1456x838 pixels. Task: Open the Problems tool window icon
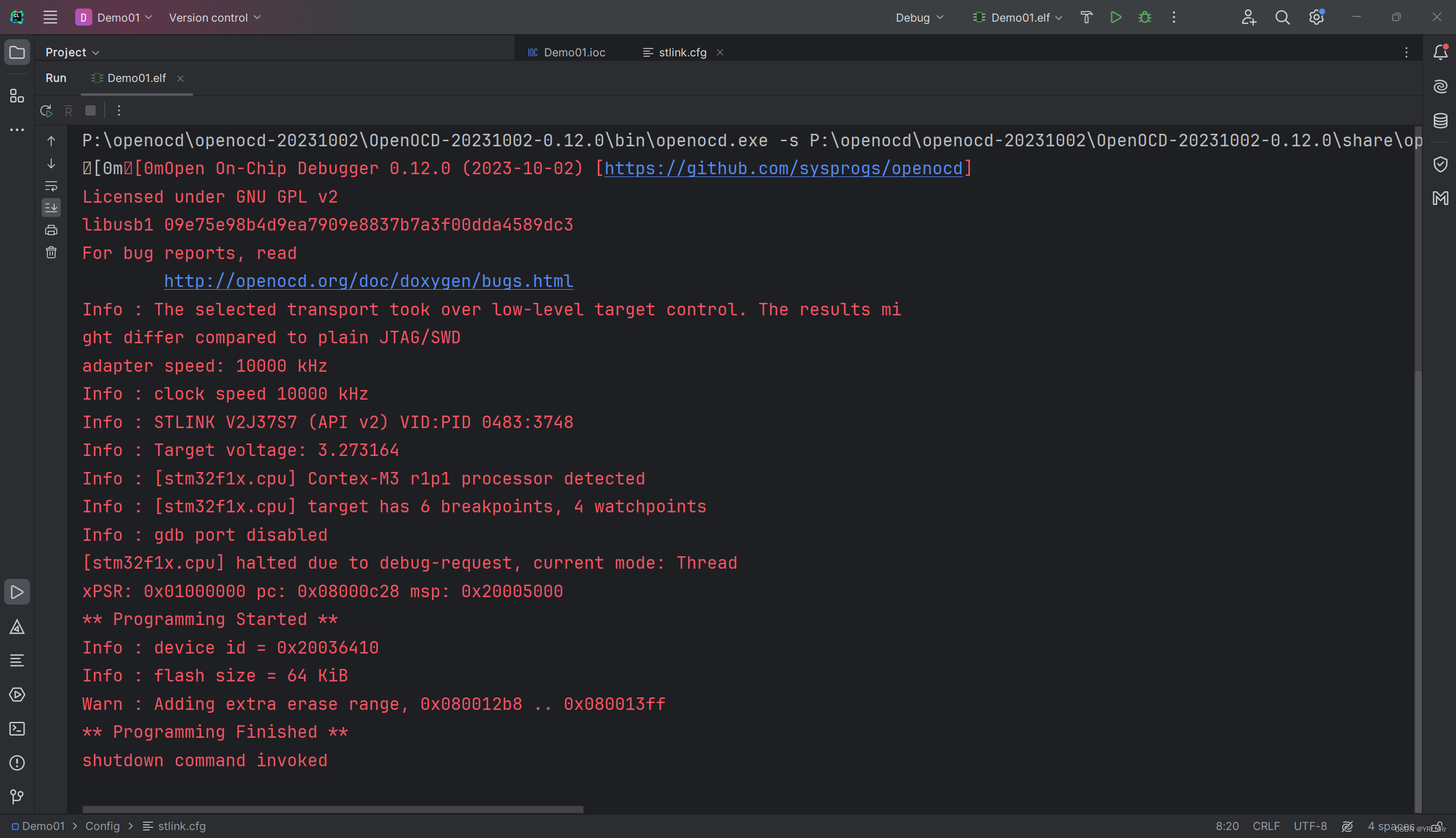coord(17,763)
